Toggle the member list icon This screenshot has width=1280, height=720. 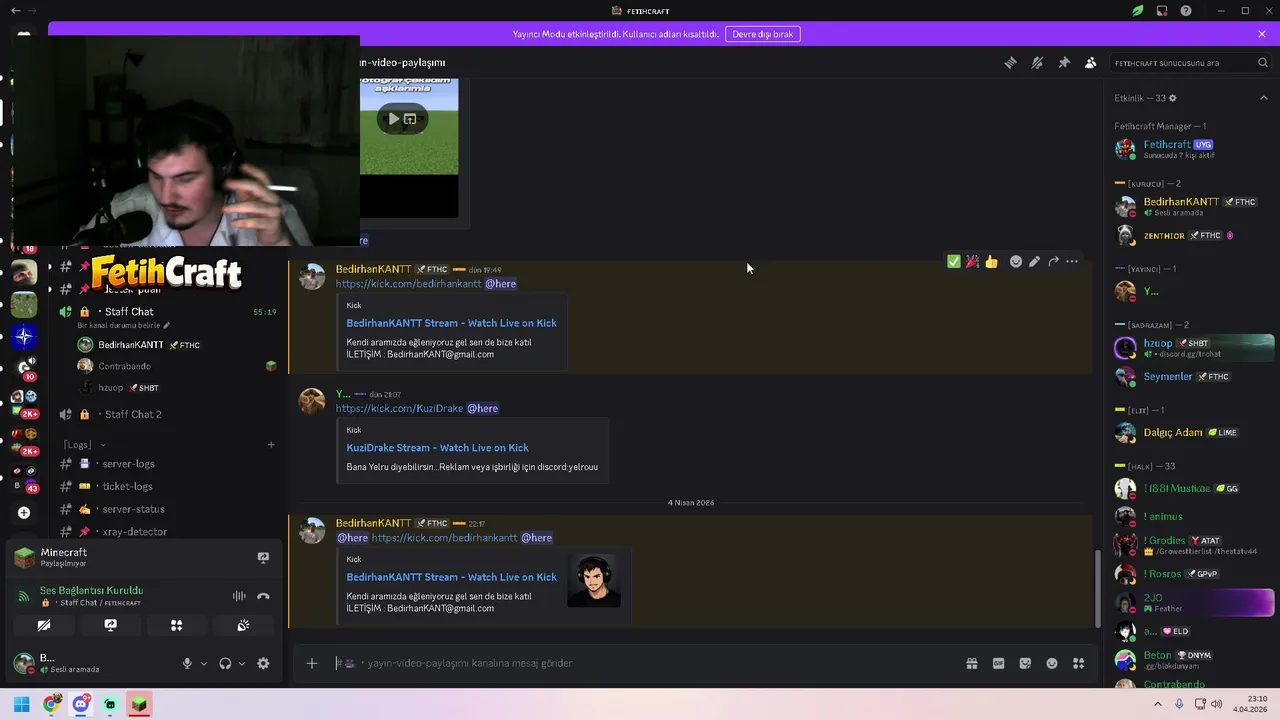pos(1091,62)
